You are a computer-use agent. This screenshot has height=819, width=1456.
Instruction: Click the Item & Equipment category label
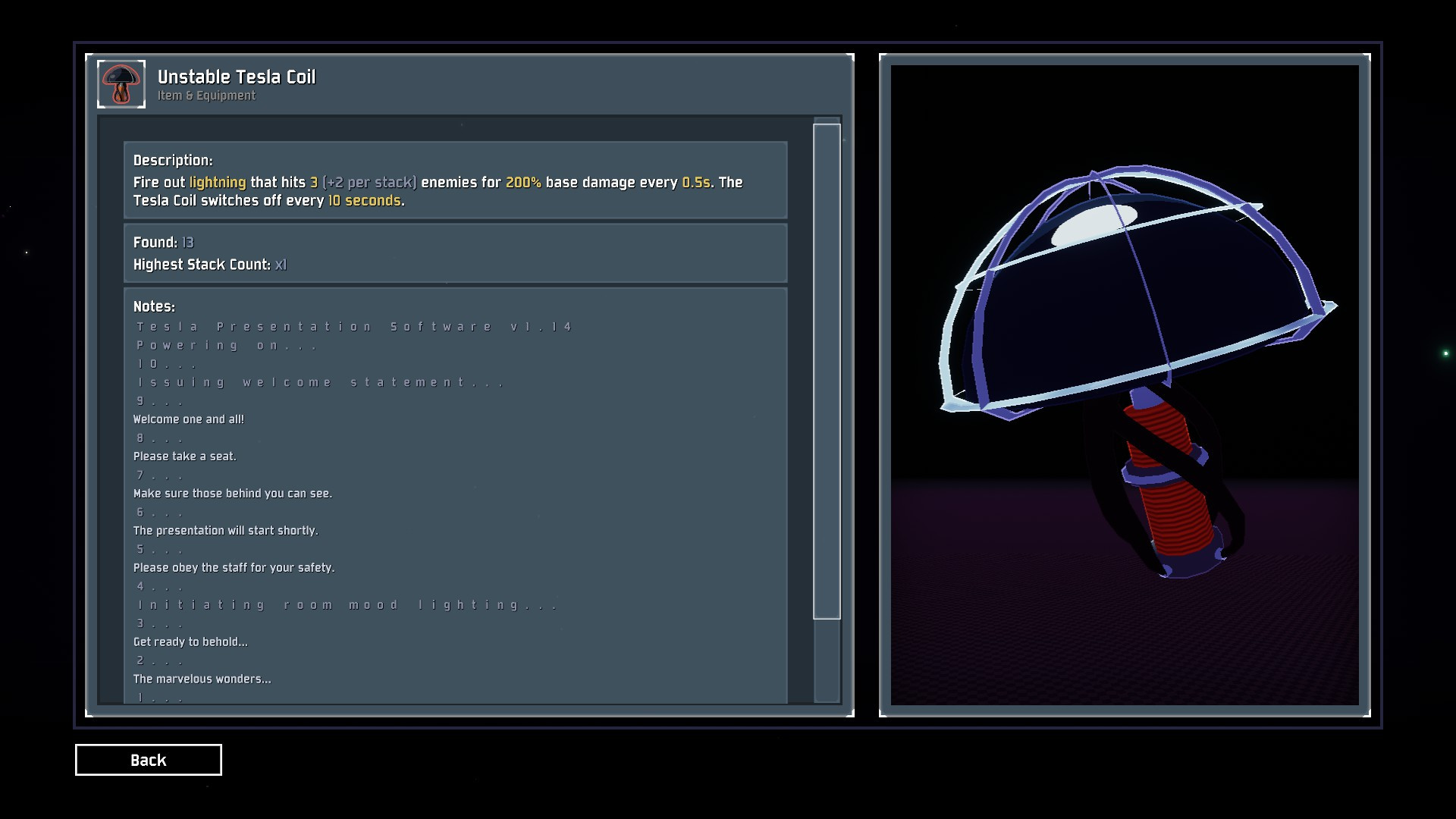click(x=206, y=96)
